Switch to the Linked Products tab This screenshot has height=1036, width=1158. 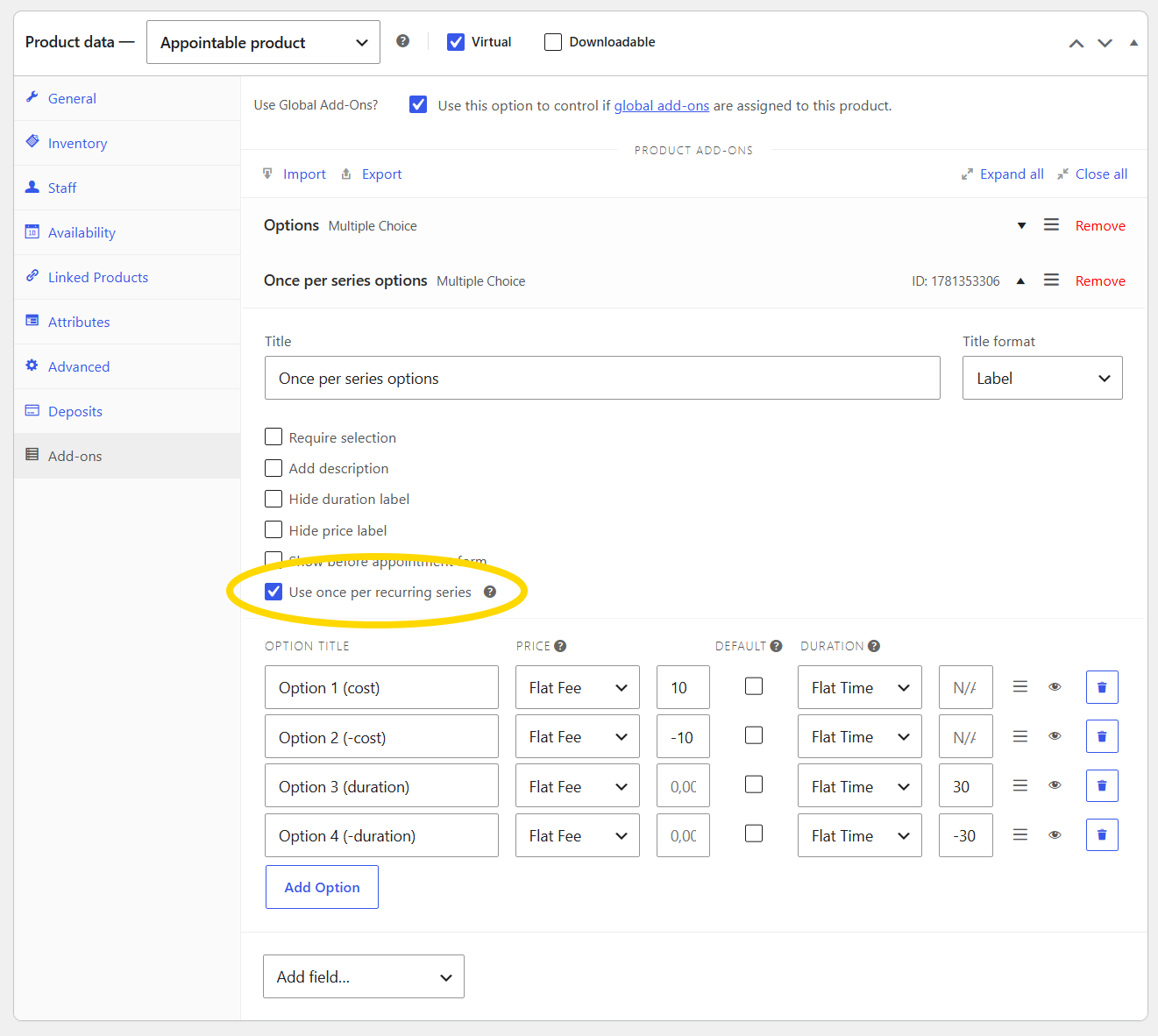pyautogui.click(x=127, y=277)
